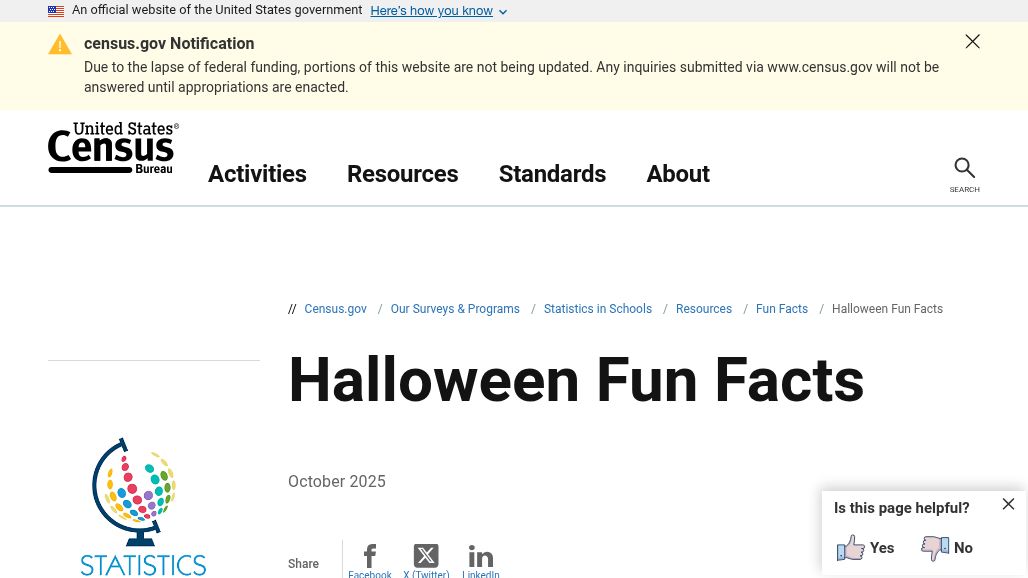Open the About menu
Viewport: 1028px width, 578px height.
click(678, 174)
